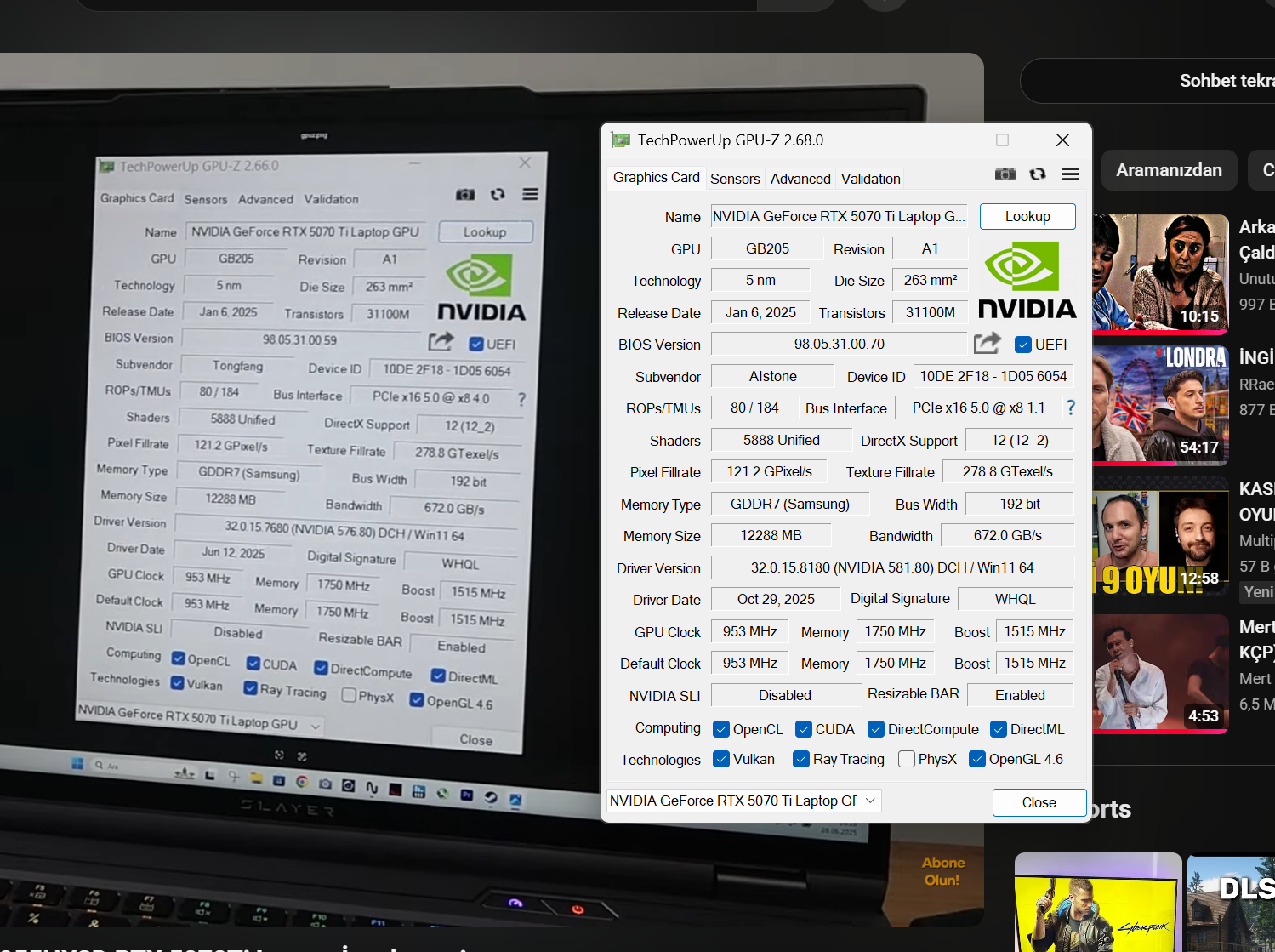The image size is (1275, 952).
Task: Click the Resizable BAR value 'Enabled'
Action: pyautogui.click(x=1021, y=695)
